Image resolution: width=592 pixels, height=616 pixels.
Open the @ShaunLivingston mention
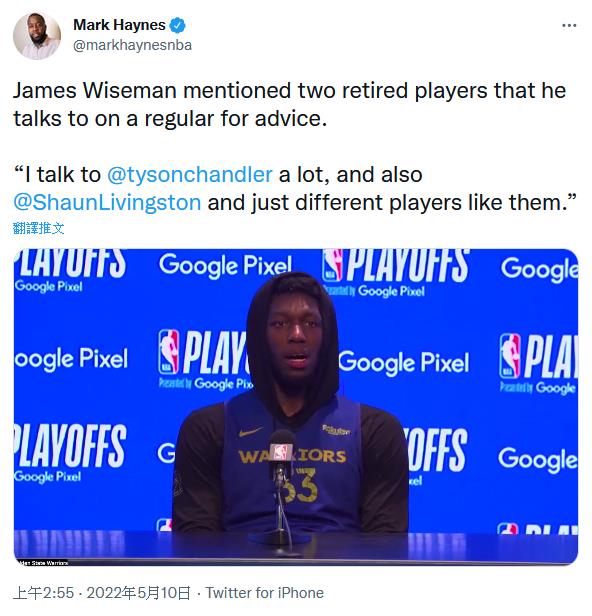(x=107, y=203)
